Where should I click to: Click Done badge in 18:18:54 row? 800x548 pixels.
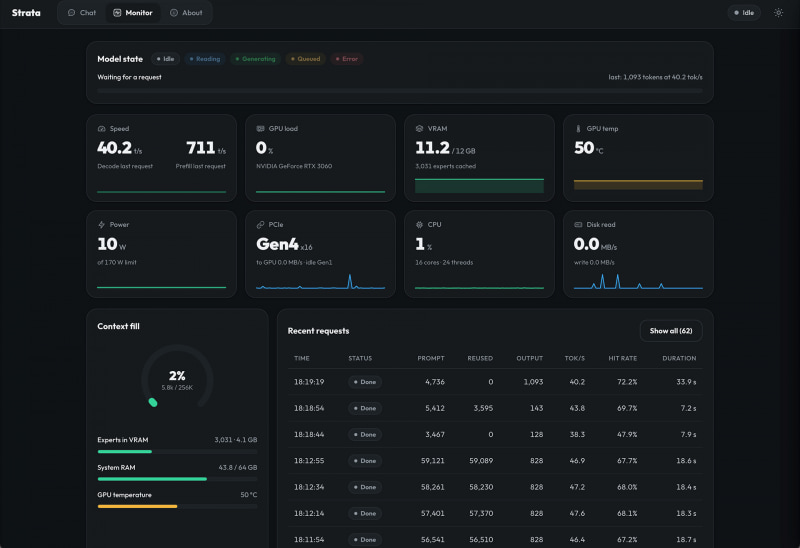(x=365, y=408)
